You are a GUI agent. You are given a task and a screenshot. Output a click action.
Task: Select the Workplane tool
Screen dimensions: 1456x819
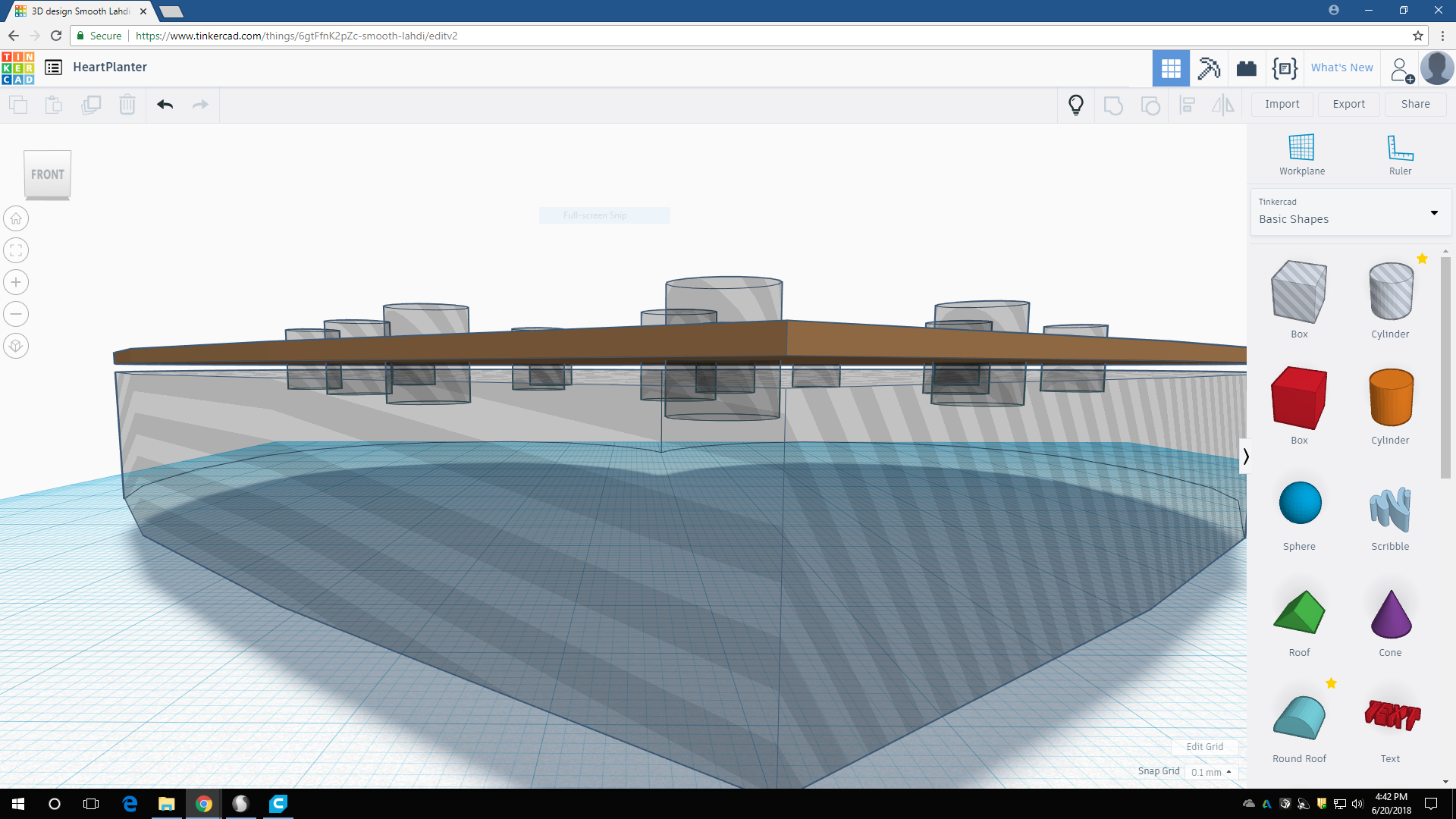(x=1302, y=155)
